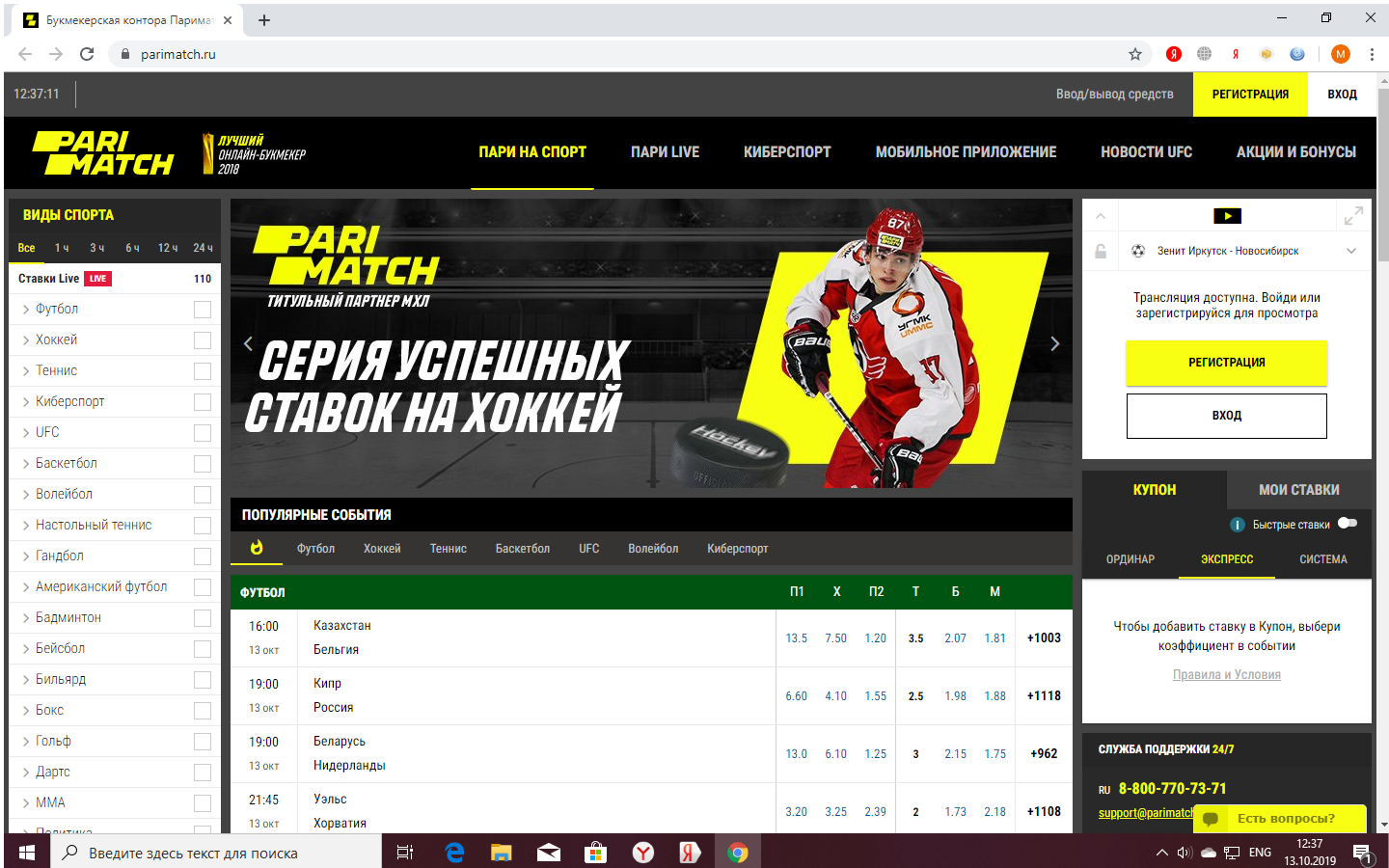Filter events by 3 ч time
Image resolution: width=1389 pixels, height=868 pixels.
(97, 248)
